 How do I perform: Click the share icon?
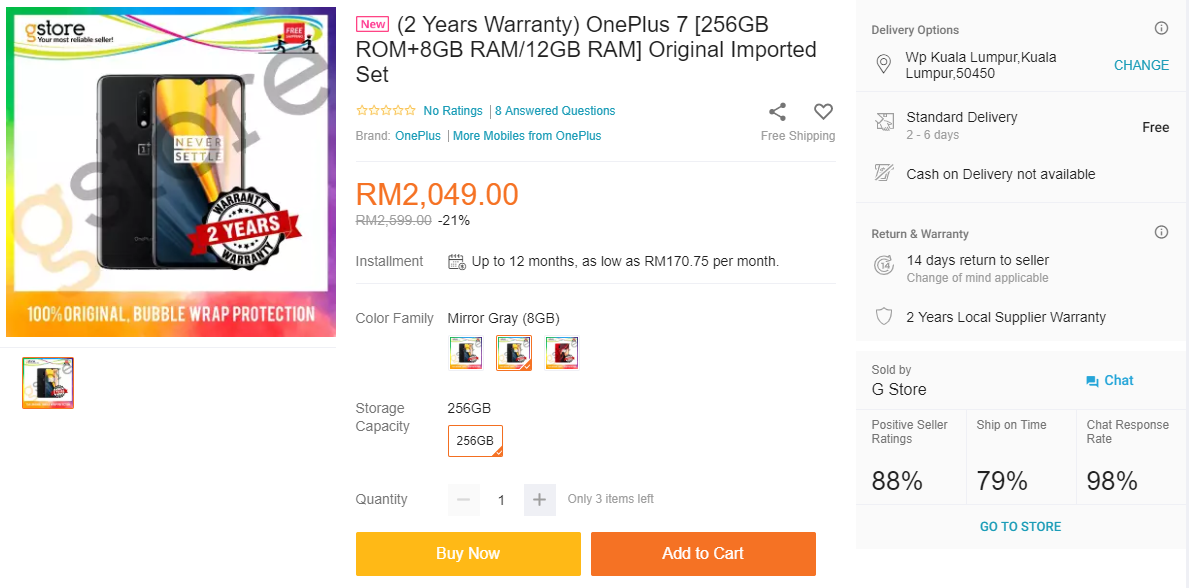(x=777, y=111)
